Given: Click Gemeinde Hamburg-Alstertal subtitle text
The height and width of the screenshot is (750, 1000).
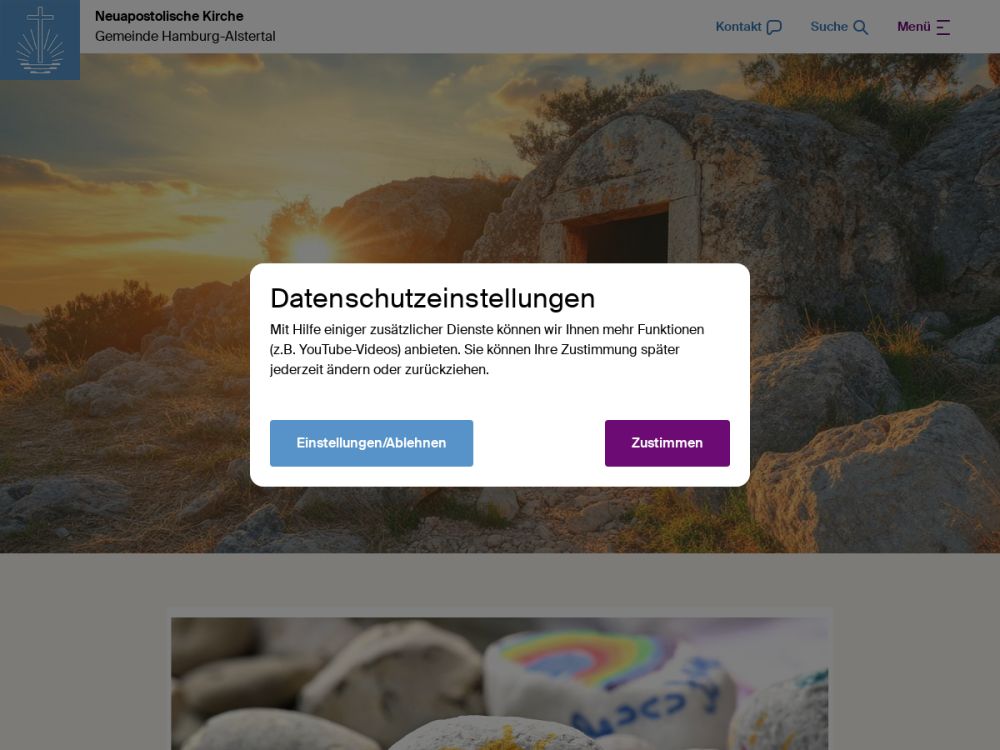Looking at the screenshot, I should [185, 36].
